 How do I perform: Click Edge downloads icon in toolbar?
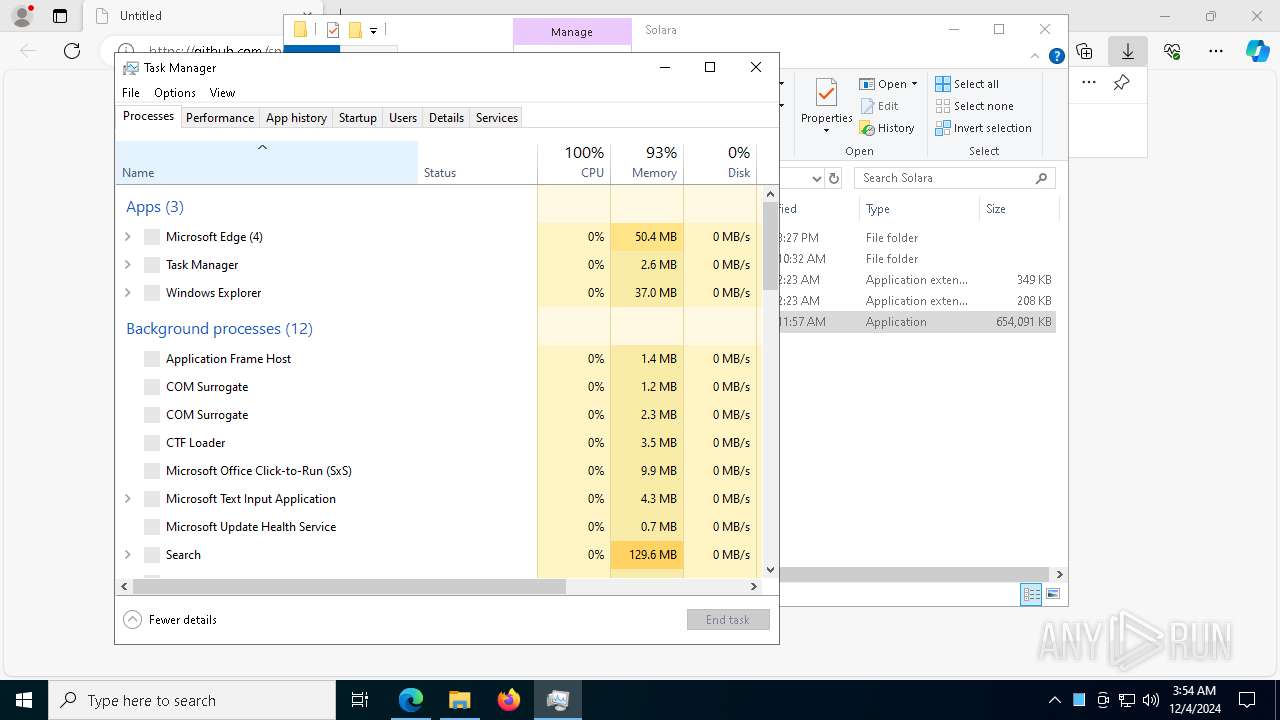click(x=1128, y=51)
